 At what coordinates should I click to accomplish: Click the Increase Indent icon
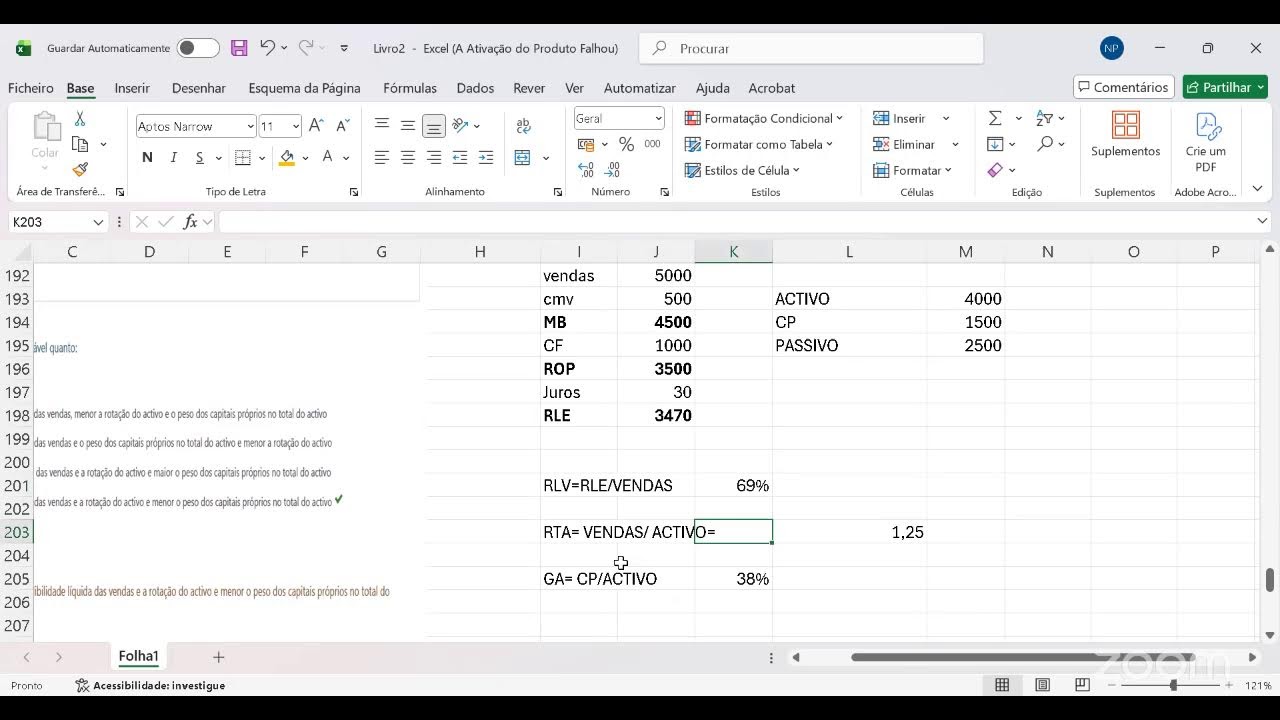pos(486,158)
